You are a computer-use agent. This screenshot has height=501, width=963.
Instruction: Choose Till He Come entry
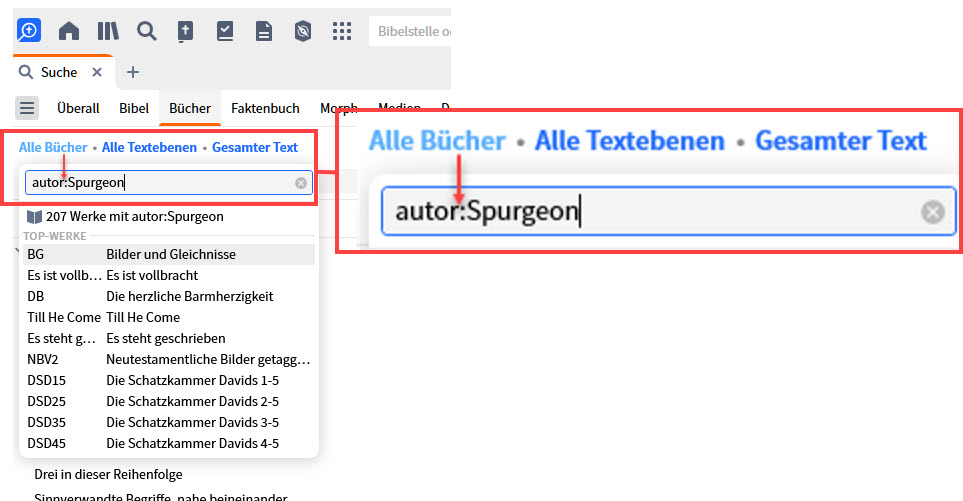[x=169, y=317]
